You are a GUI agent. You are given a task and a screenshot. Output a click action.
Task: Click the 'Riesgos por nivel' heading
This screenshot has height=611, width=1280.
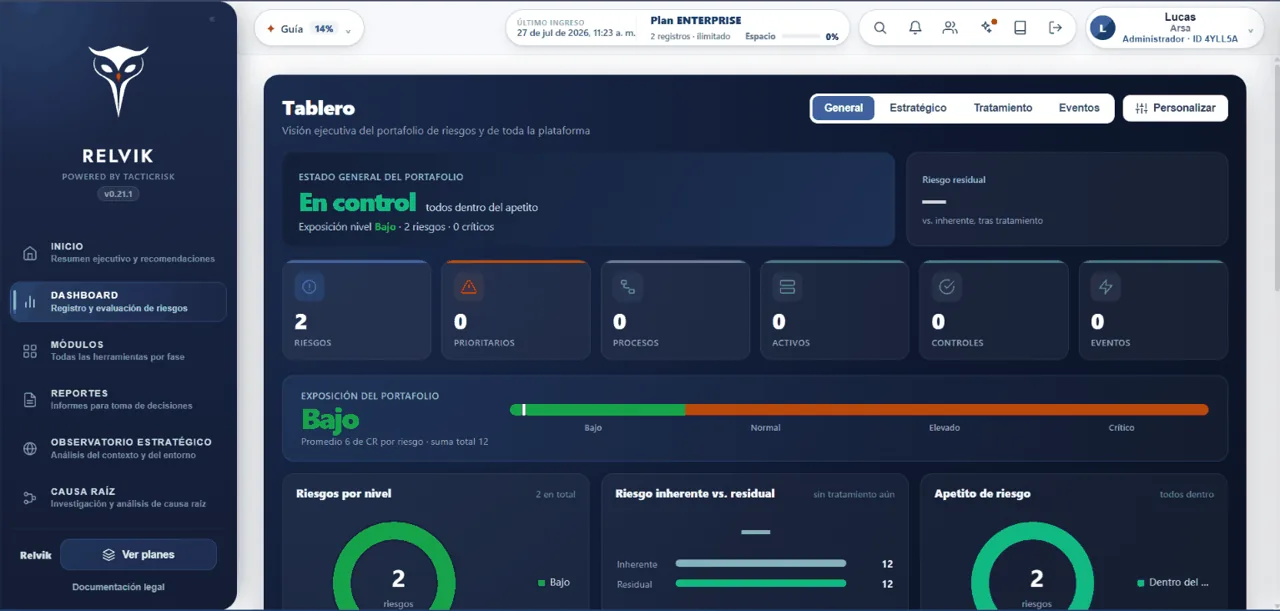344,493
